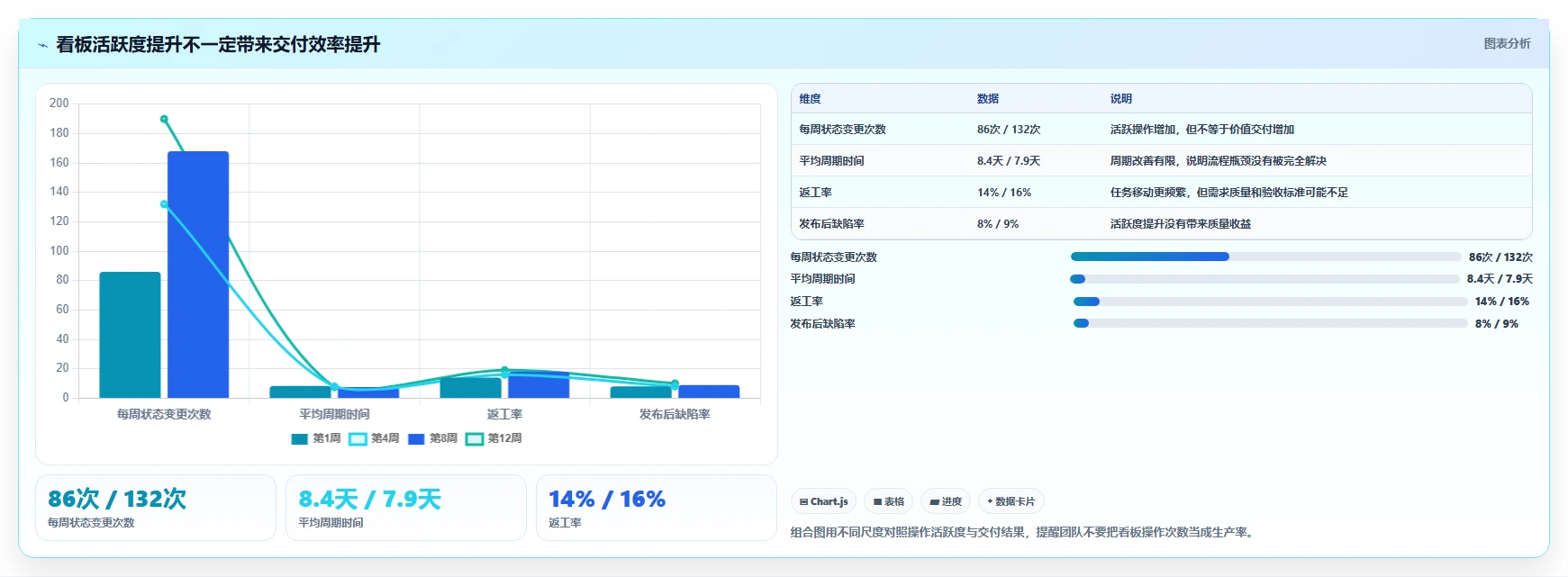Click the 图表分析 label in header
This screenshot has height=577, width=1568.
point(1507,43)
